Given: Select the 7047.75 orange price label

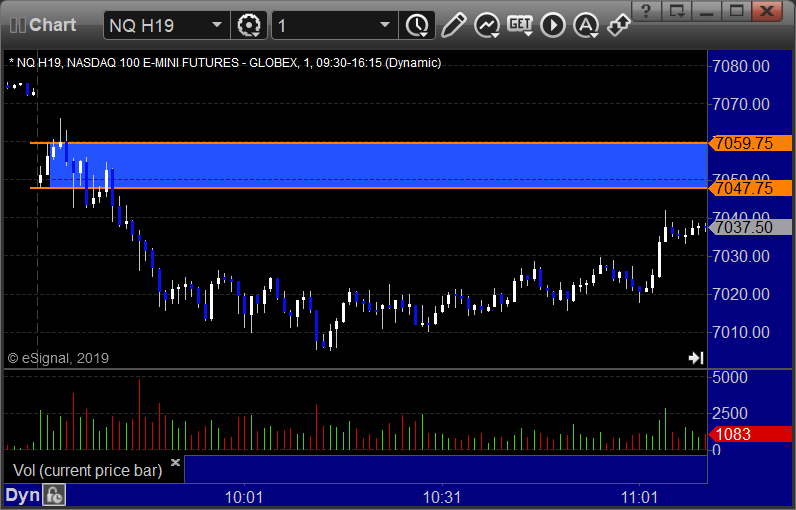Looking at the screenshot, I should click(750, 188).
